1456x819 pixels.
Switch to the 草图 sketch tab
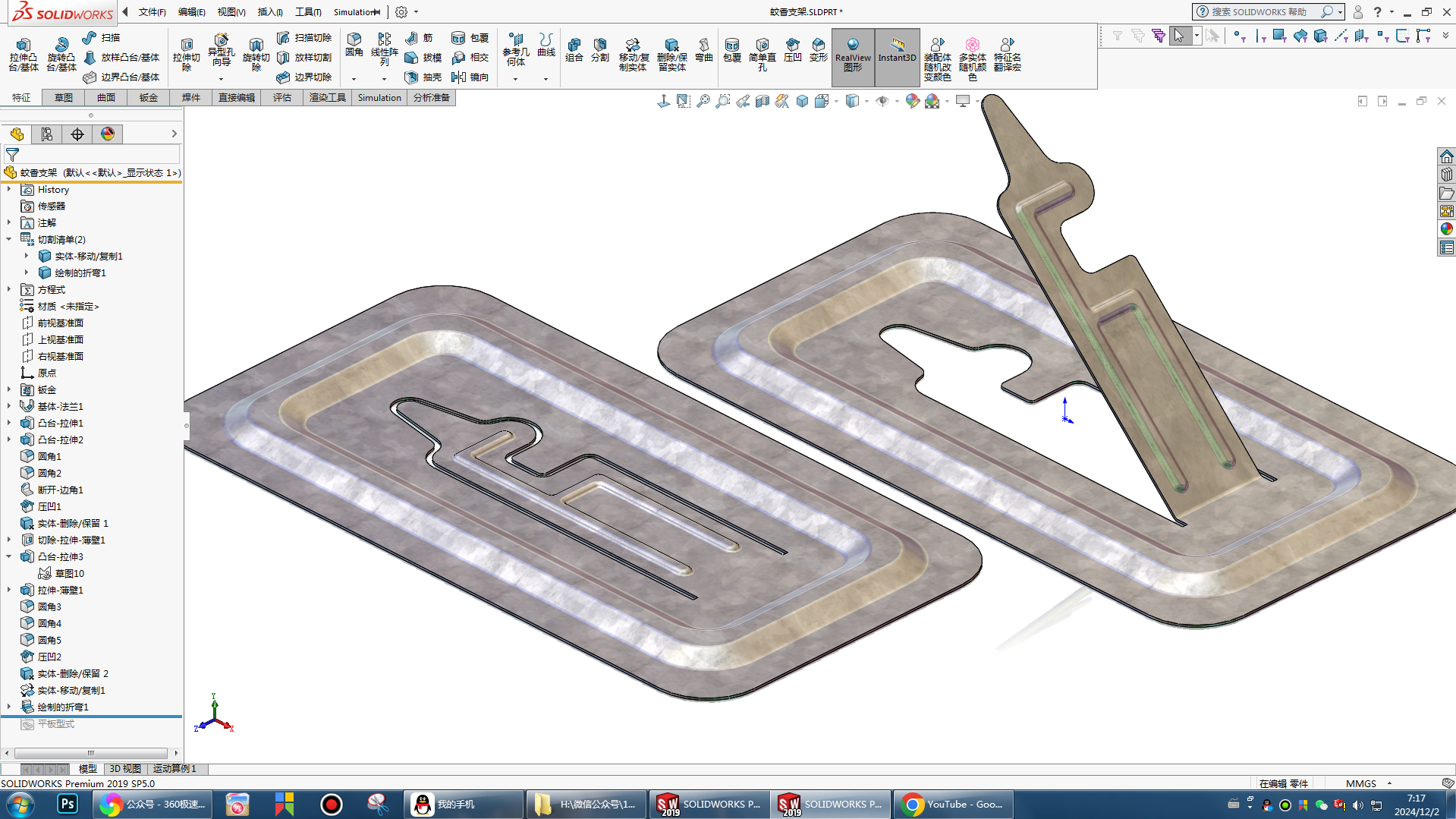pyautogui.click(x=64, y=98)
